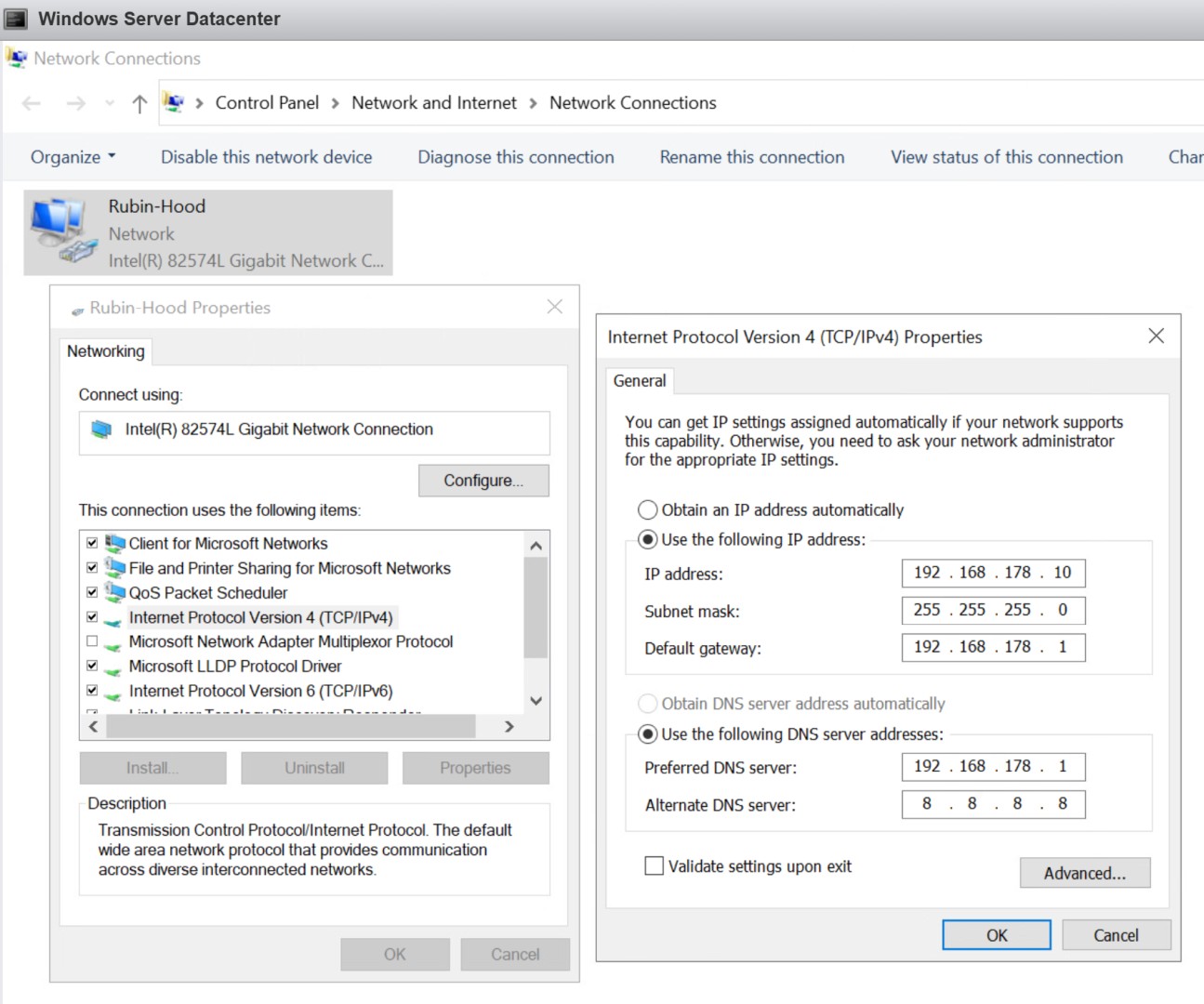Uncheck Internet Protocol Version 6

[92, 690]
